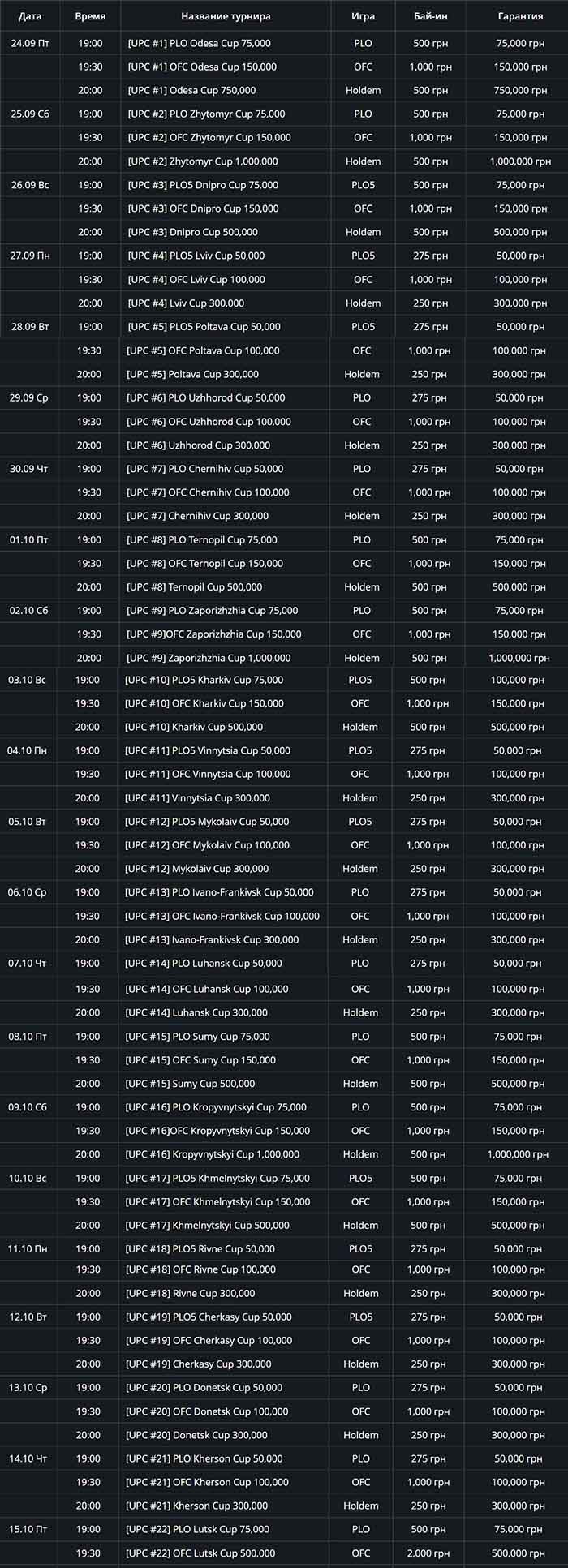
Task: Click the '[UPC #4] Lviv Cup 300,000' entry
Action: point(186,303)
